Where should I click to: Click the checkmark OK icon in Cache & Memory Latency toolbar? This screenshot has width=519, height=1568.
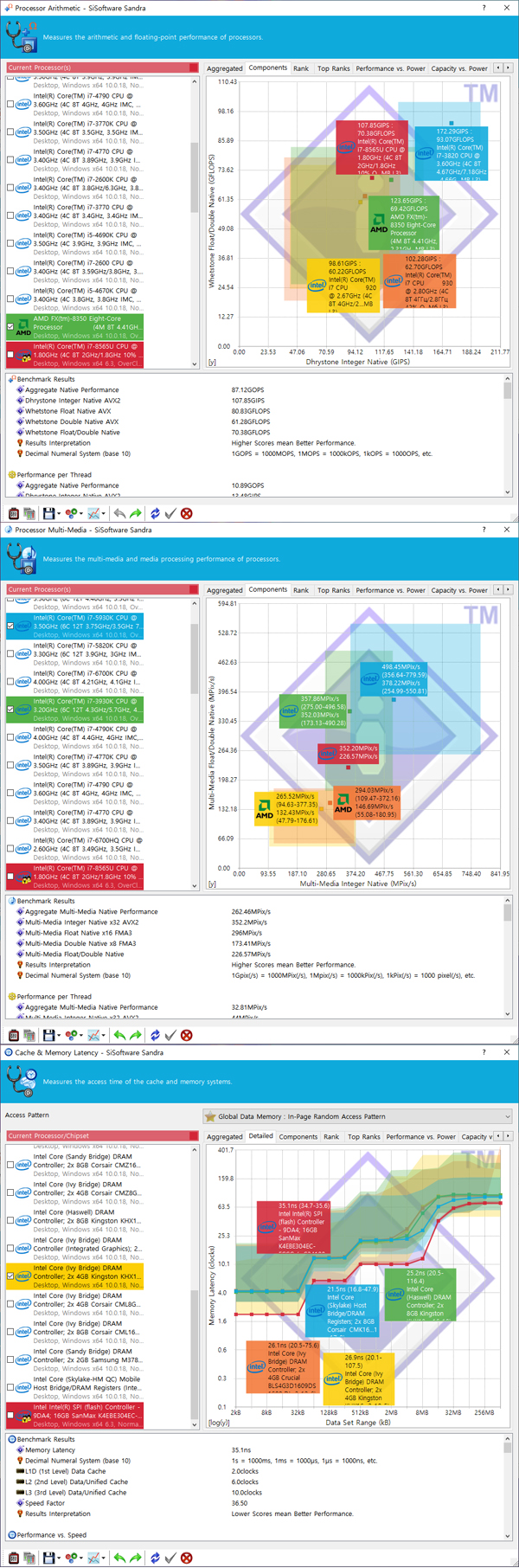coord(170,1558)
